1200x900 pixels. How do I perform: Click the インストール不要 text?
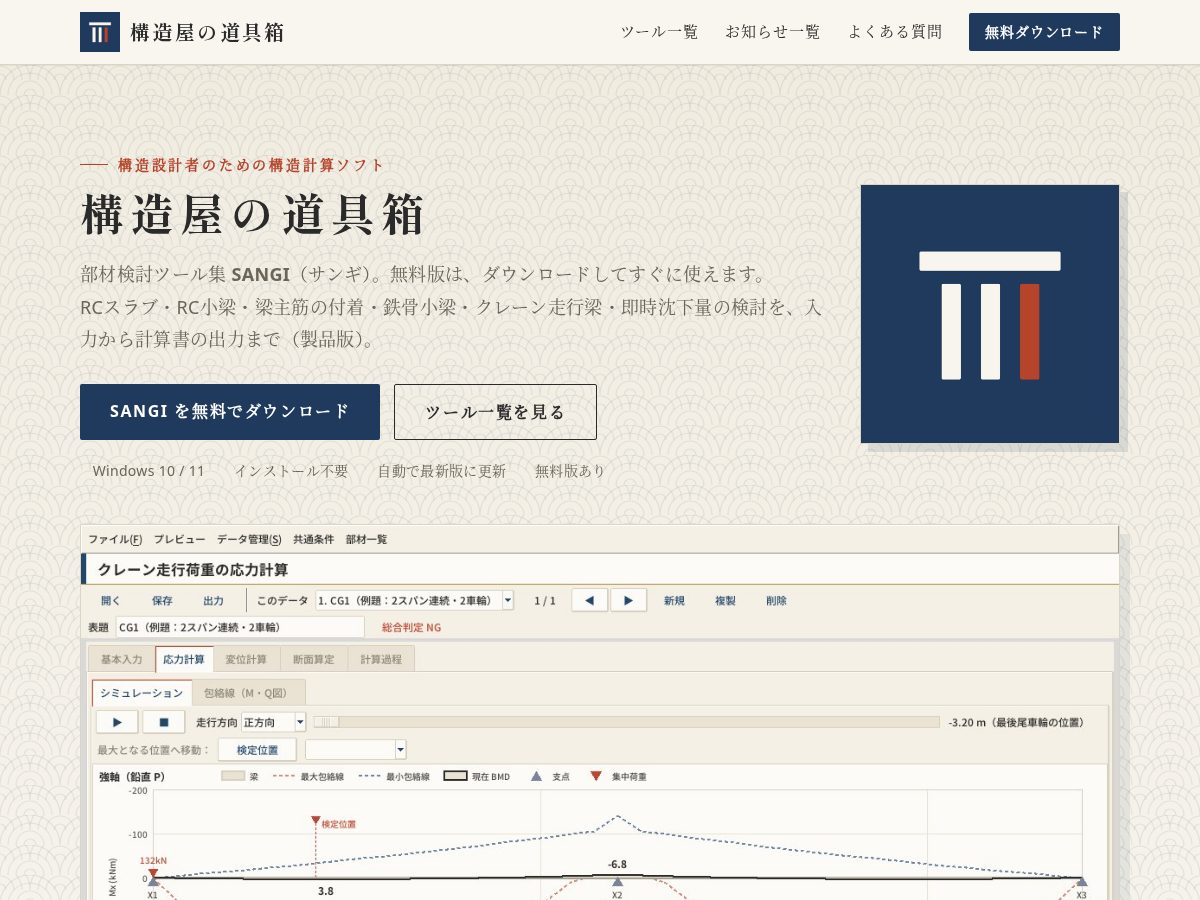tap(291, 471)
